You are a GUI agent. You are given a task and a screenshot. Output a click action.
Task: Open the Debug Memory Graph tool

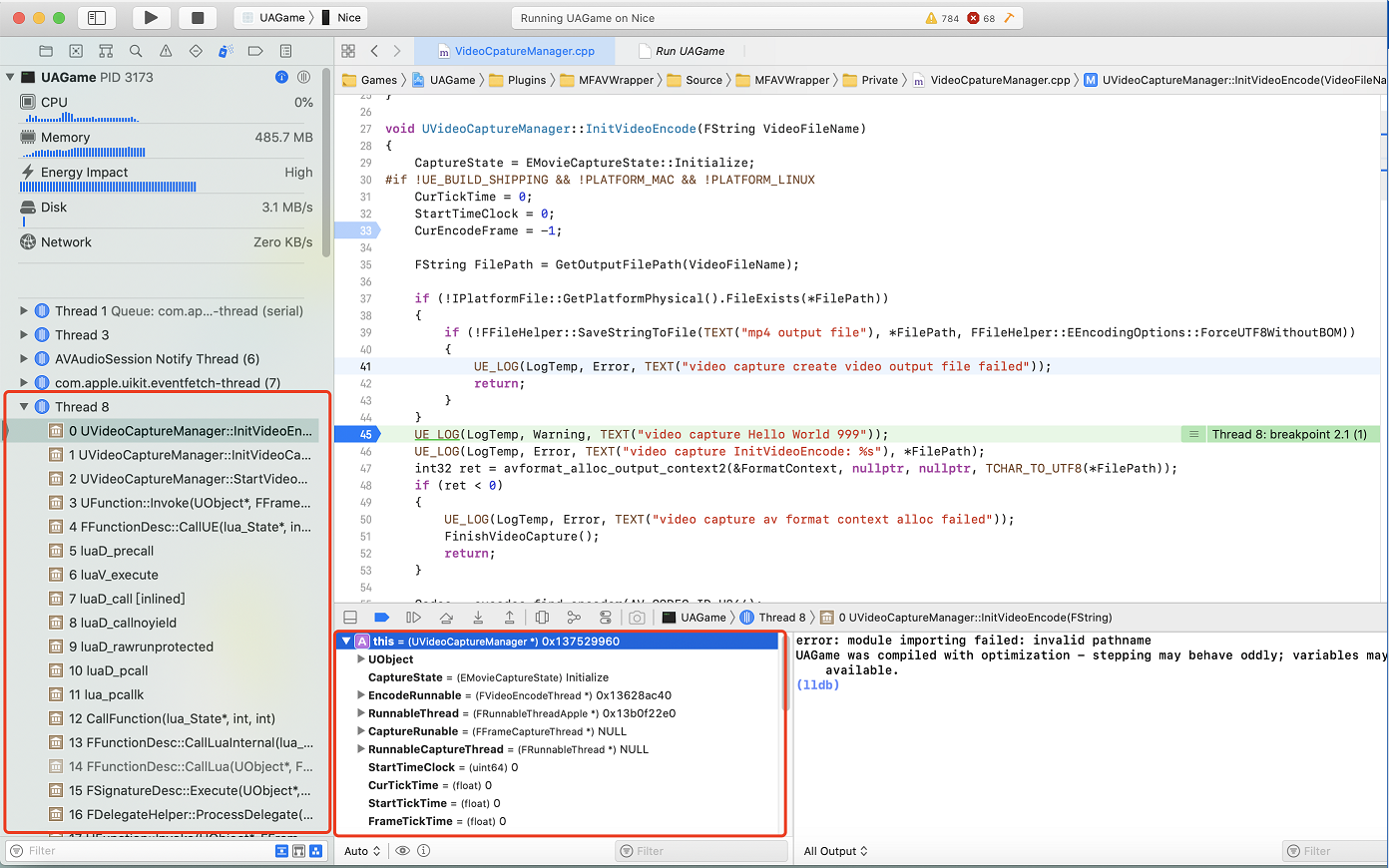click(574, 618)
